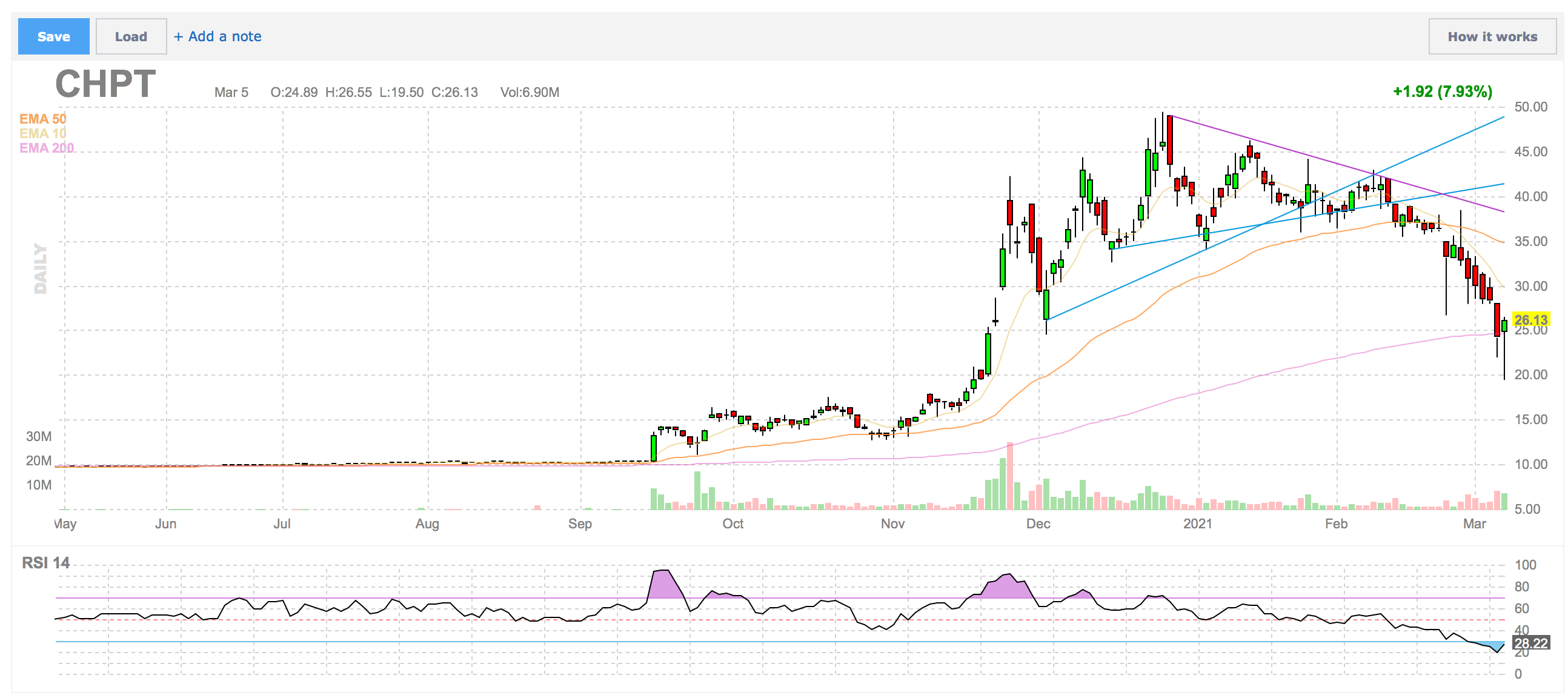This screenshot has height=698, width=1568.
Task: Toggle the EMA 200 legend label
Action: 46,148
